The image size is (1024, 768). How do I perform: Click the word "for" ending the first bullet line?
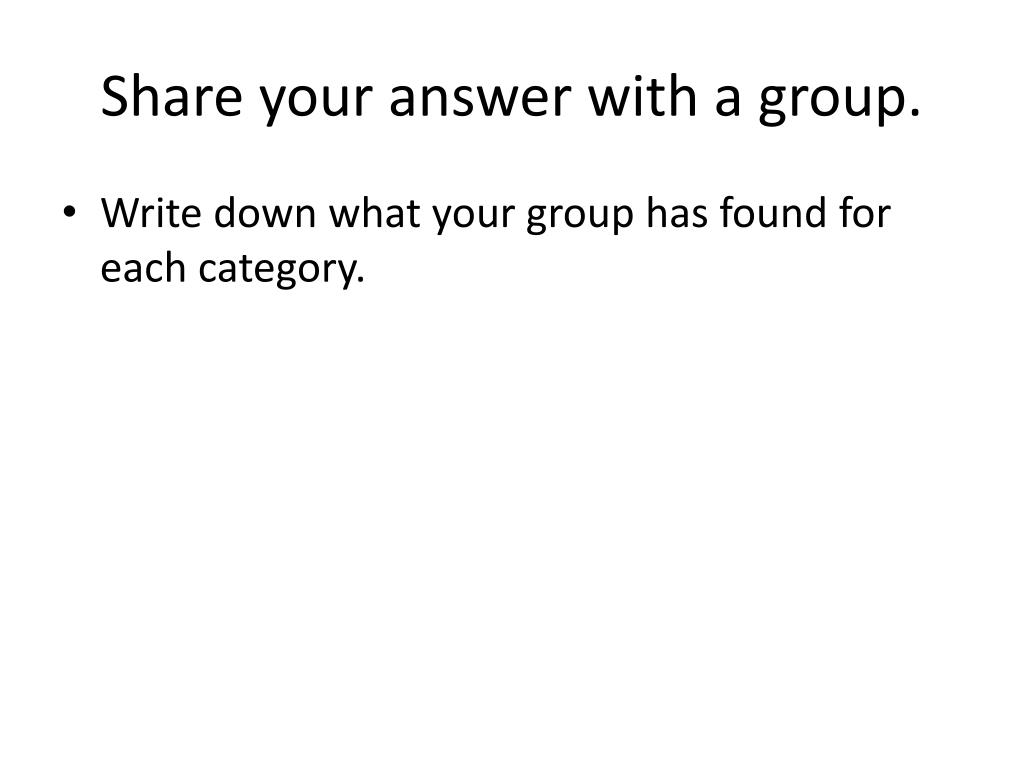coord(865,212)
